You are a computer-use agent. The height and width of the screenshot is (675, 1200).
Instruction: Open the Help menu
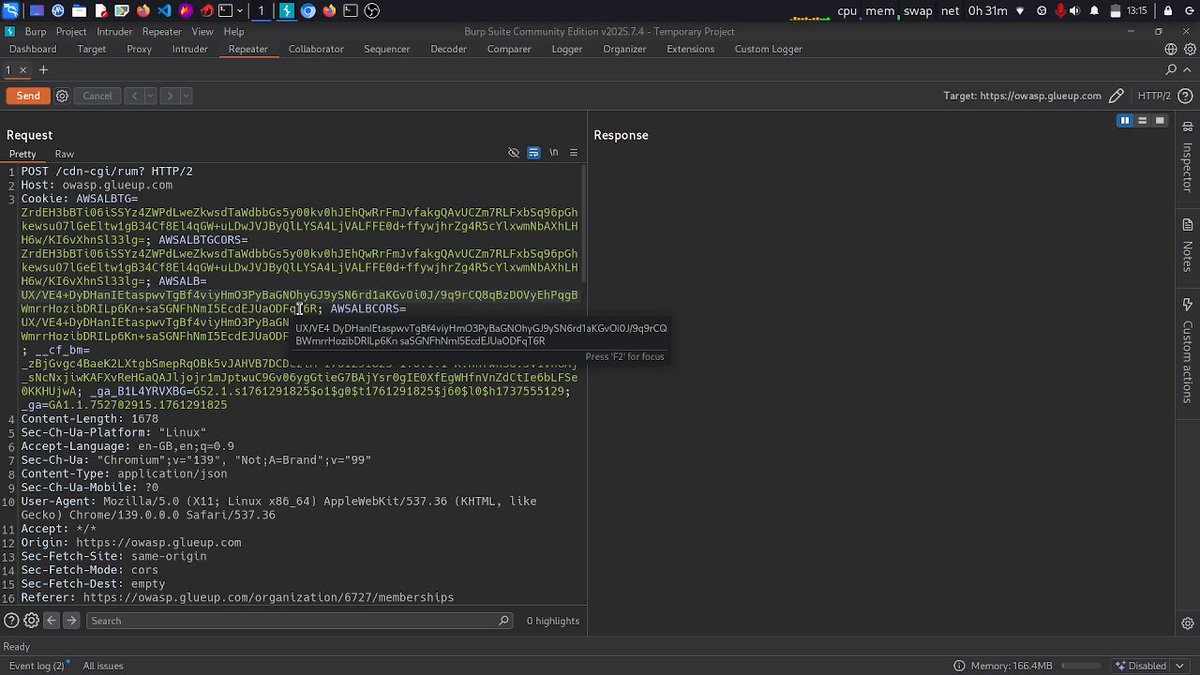233,32
